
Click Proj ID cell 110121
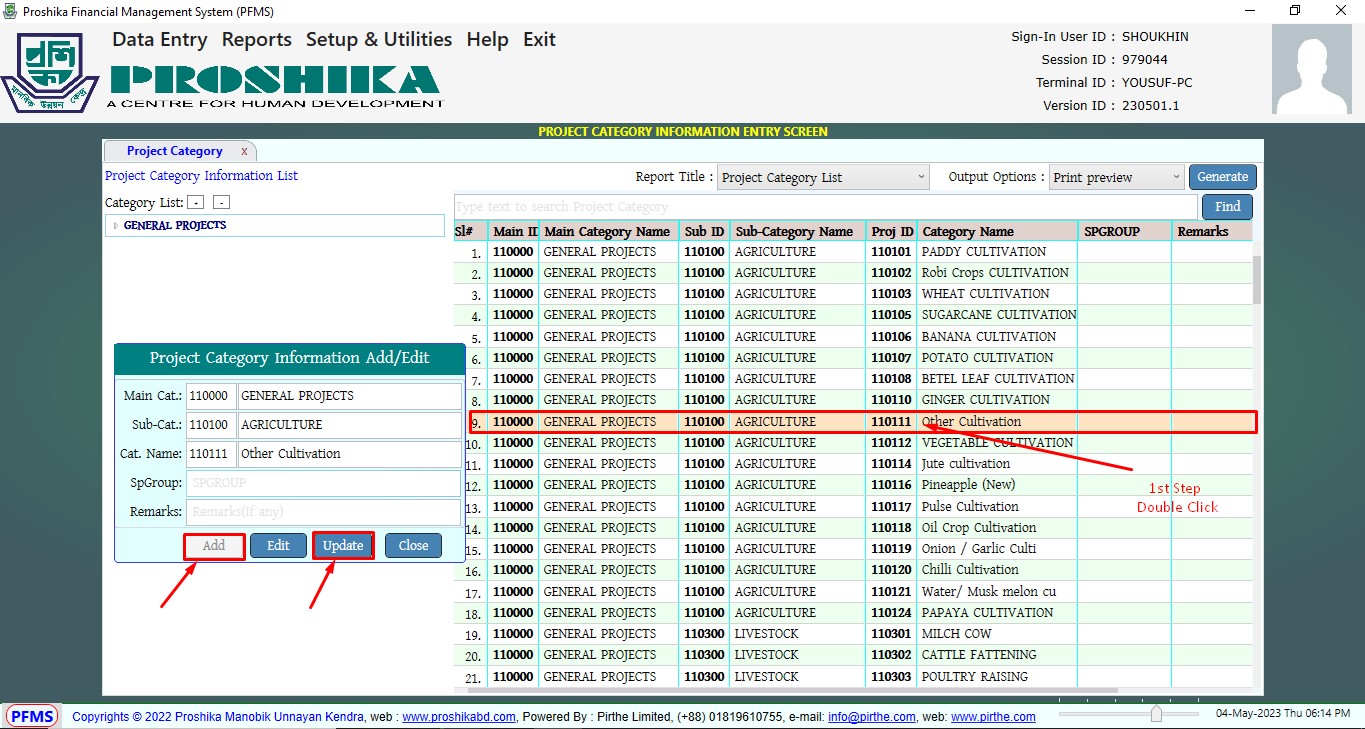click(x=891, y=592)
